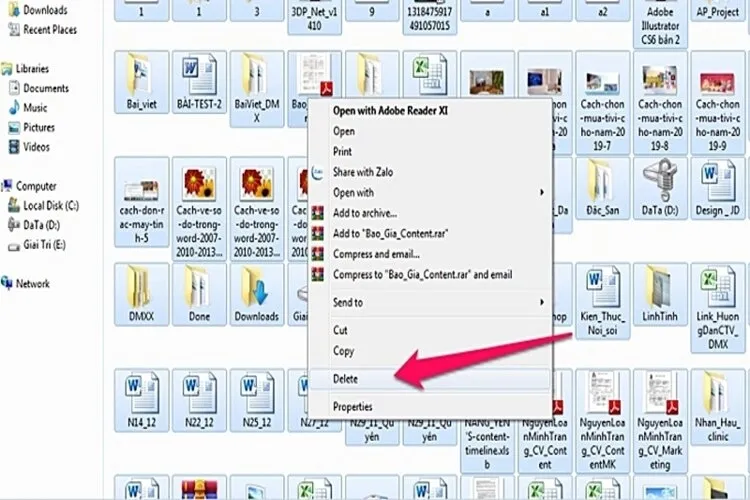Image resolution: width=750 pixels, height=500 pixels.
Task: Choose Properties from the context menu
Action: tap(353, 407)
